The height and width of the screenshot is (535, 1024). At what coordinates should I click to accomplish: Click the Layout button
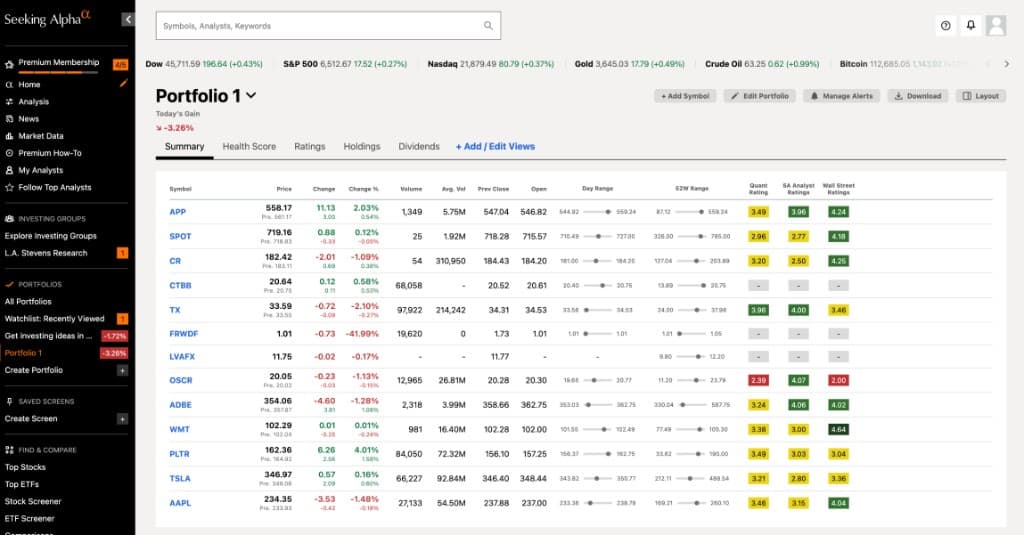[x=981, y=96]
